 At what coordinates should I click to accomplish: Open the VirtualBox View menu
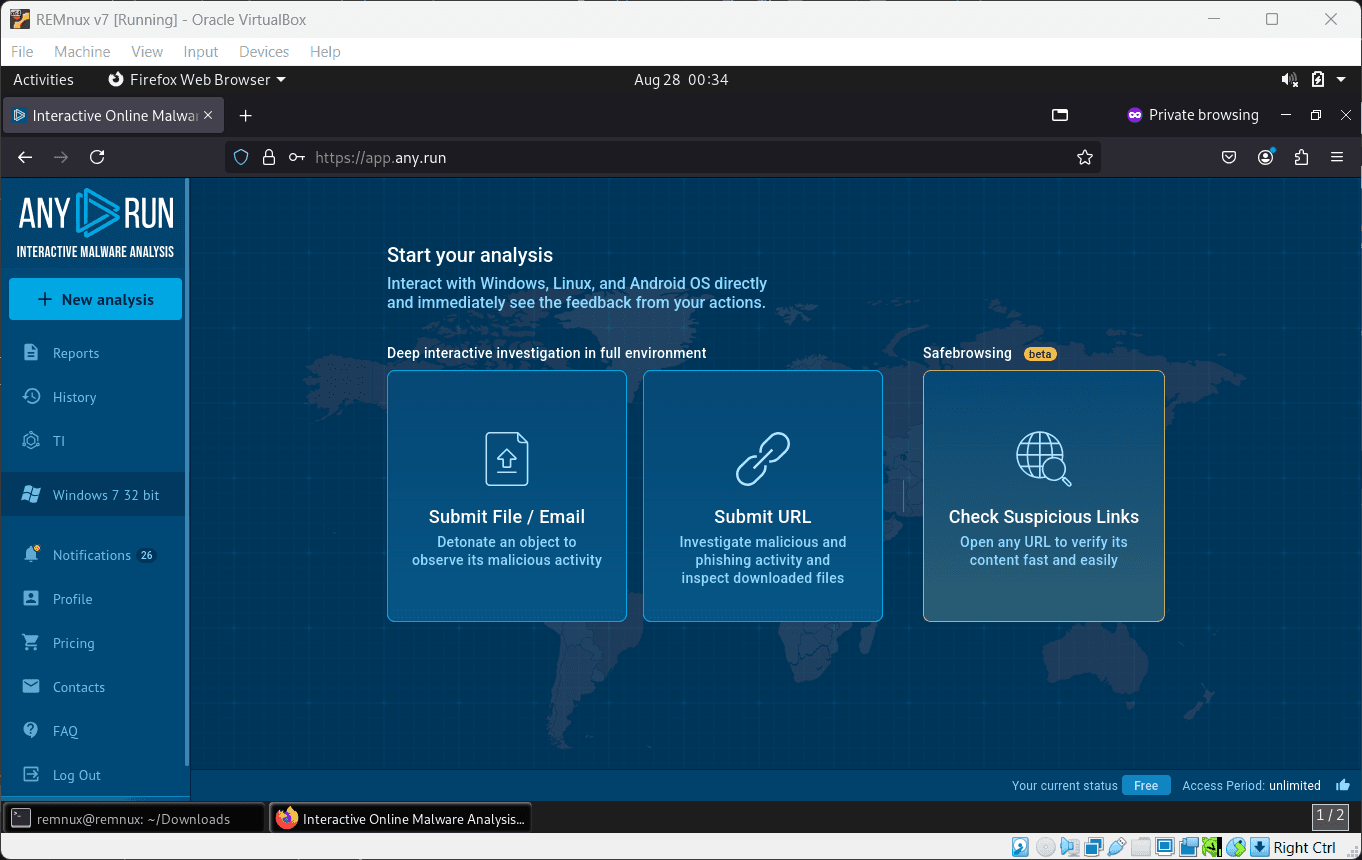coord(147,52)
